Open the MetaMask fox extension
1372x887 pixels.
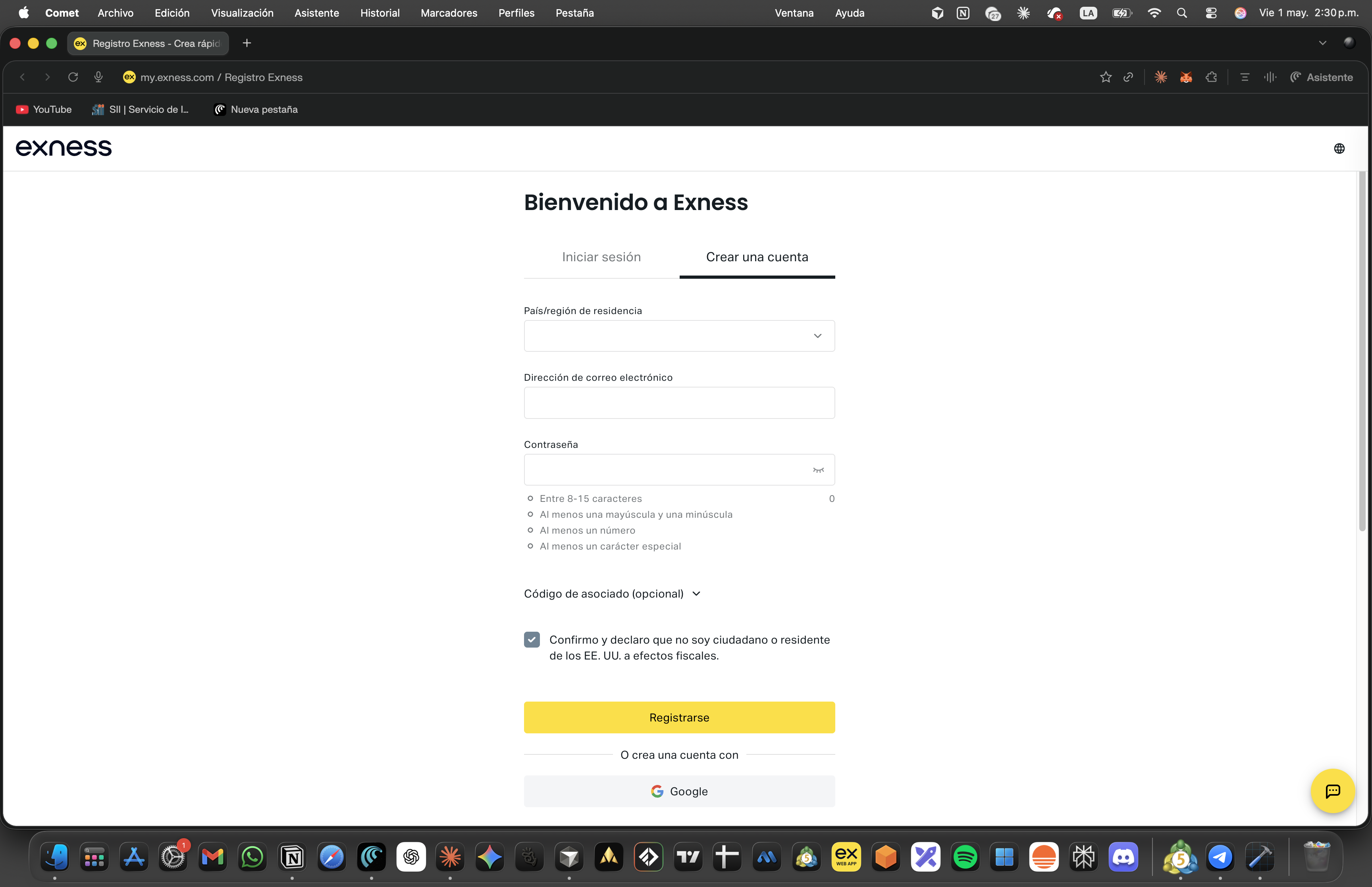click(x=1186, y=77)
